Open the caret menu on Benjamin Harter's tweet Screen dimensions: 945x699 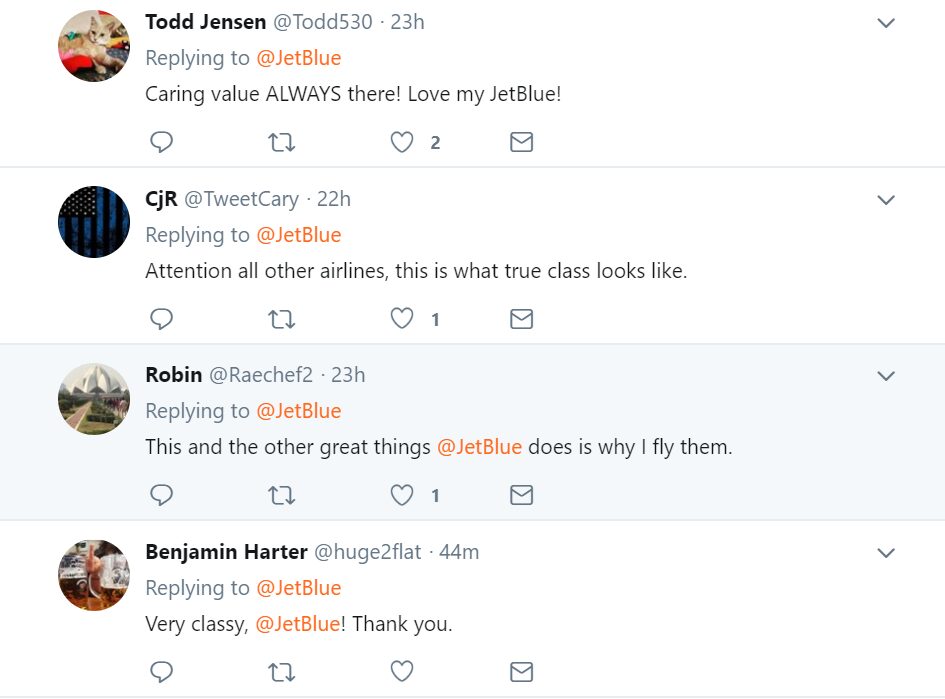pos(886,552)
